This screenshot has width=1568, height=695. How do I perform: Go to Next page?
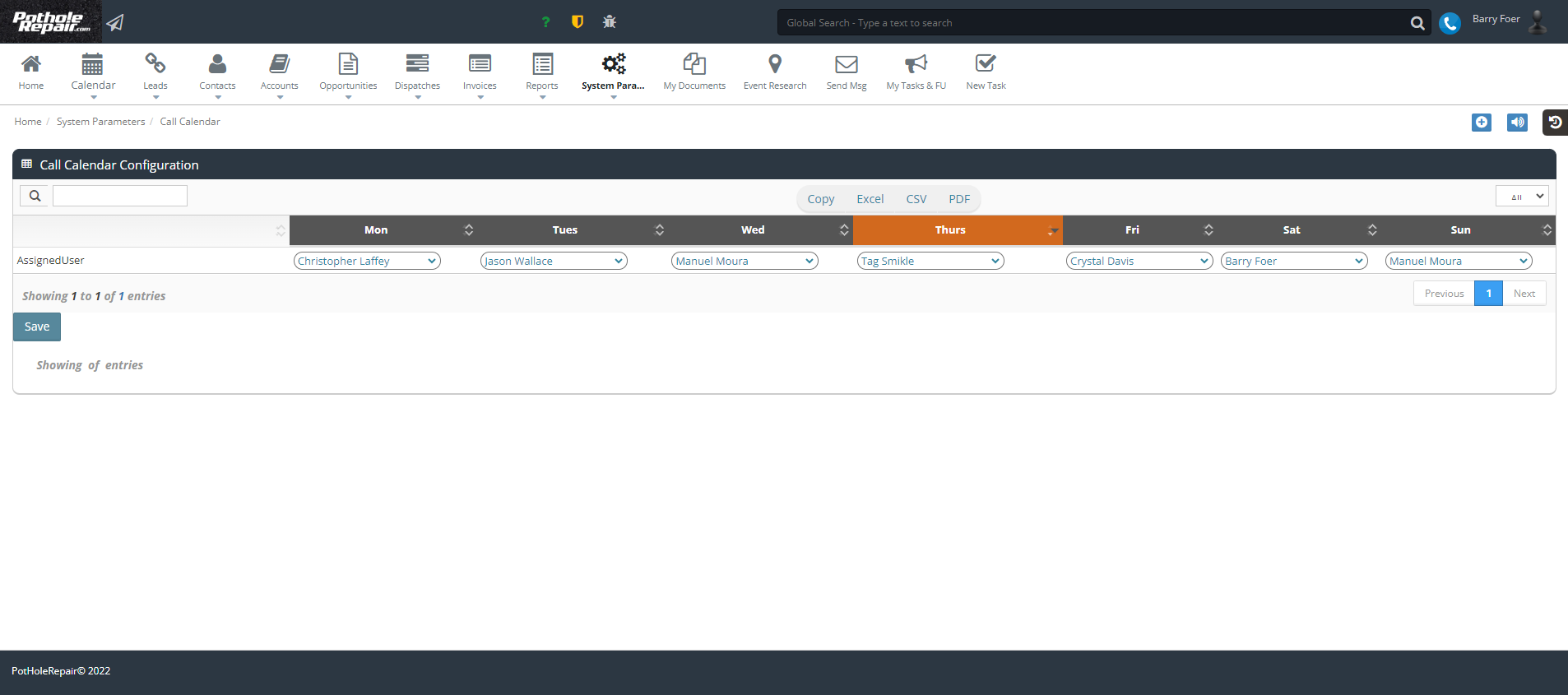pos(1524,294)
